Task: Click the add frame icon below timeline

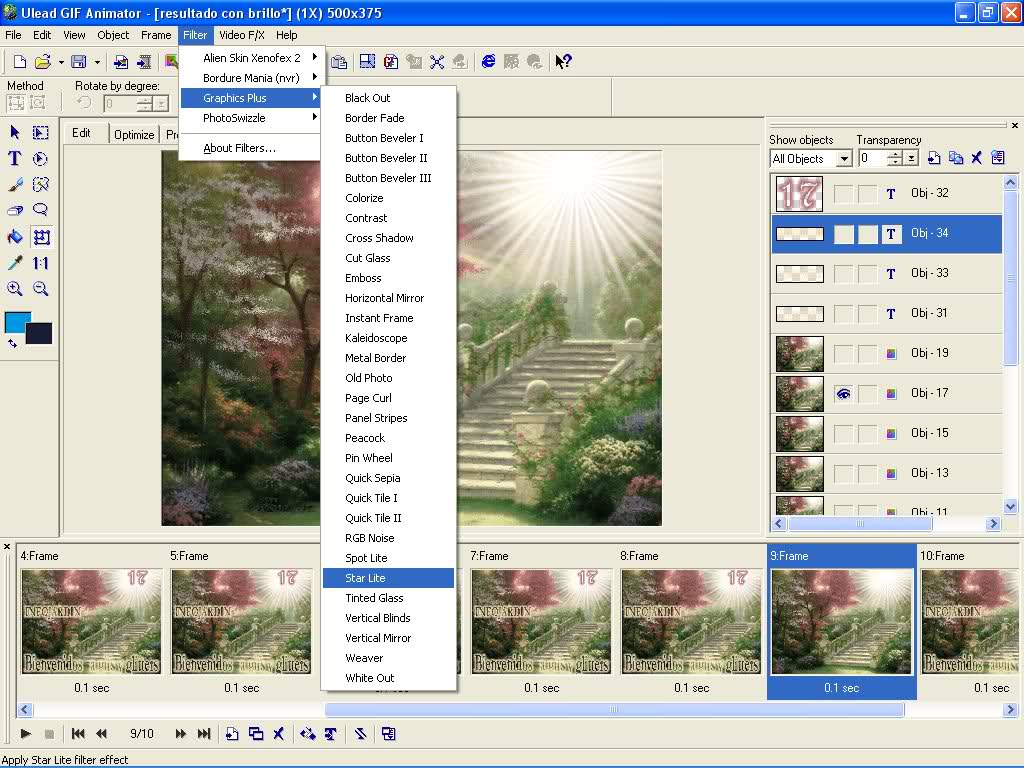Action: (232, 734)
